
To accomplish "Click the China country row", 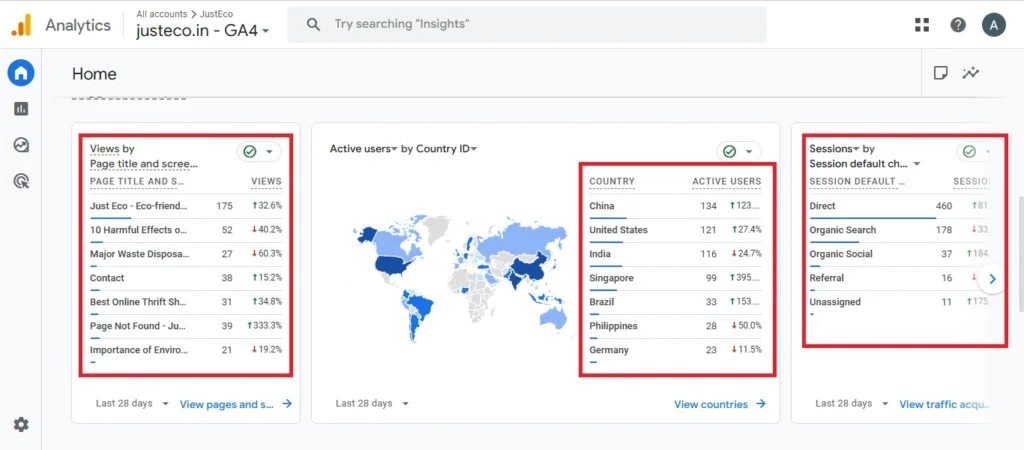I will (675, 206).
